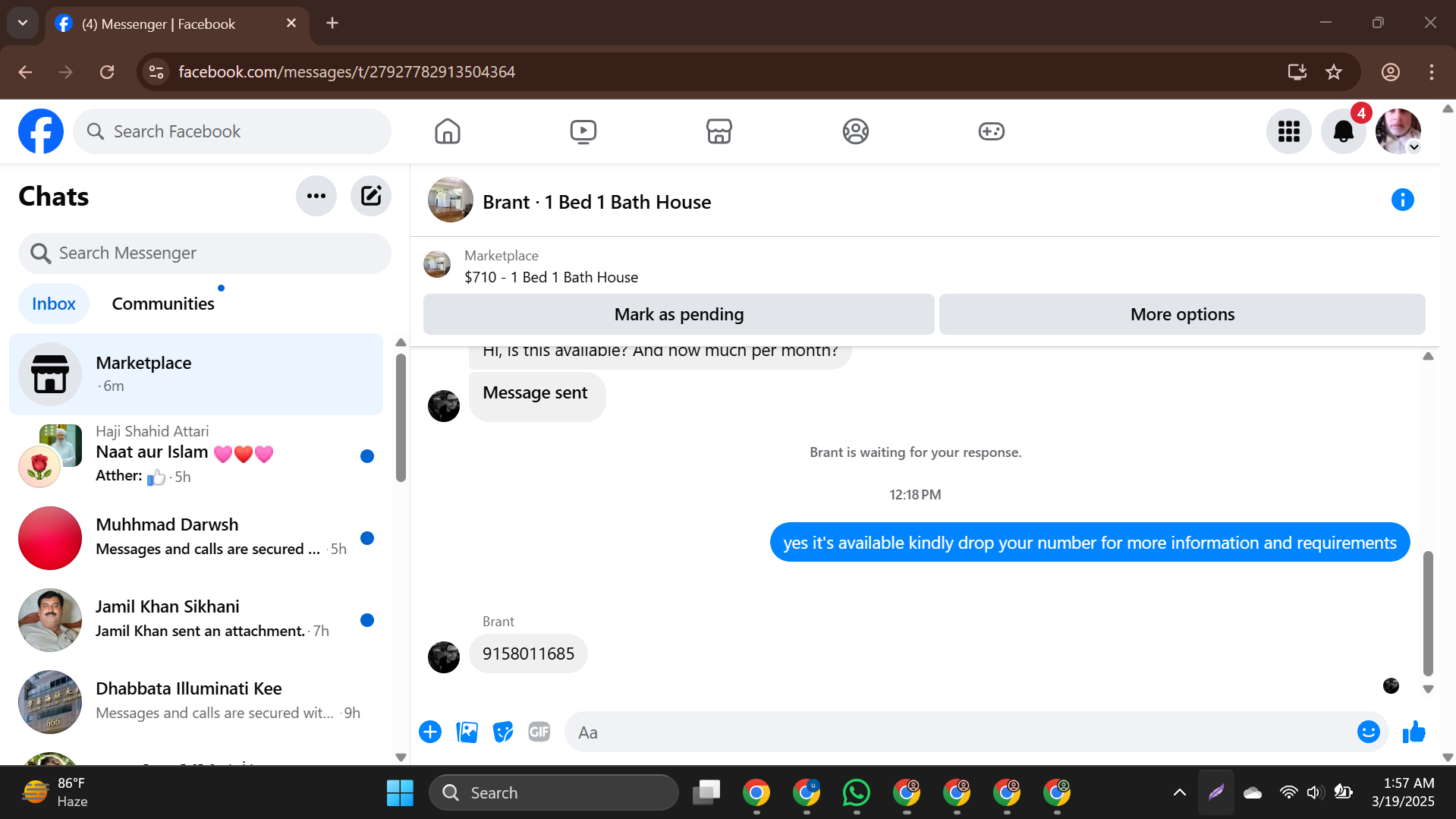Open more actions plus icon in composer
Screen dimensions: 1456x819
[x=430, y=732]
